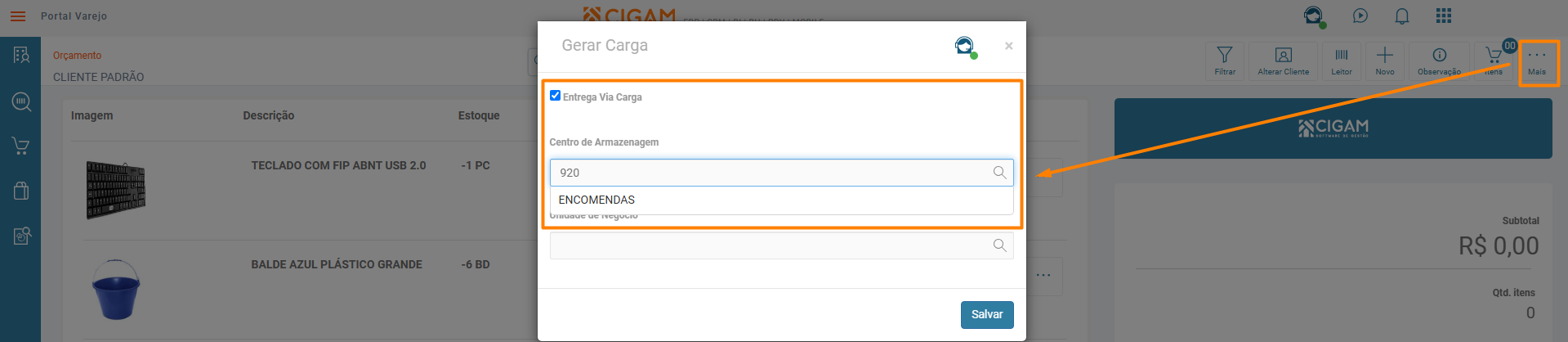Click the keyboard product thumbnail
Viewport: 1568px width, 342px height.
pos(116,190)
